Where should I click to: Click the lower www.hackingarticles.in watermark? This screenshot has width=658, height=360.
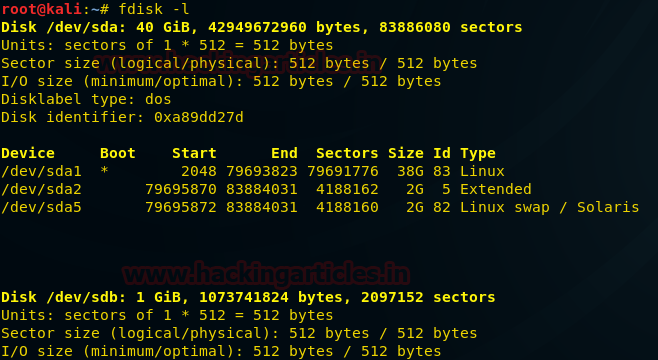[266, 275]
